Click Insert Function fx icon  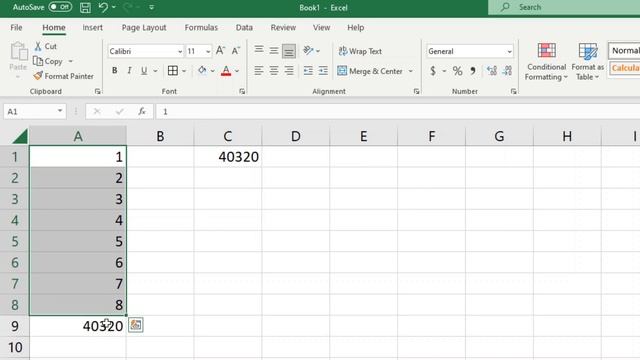click(x=142, y=111)
